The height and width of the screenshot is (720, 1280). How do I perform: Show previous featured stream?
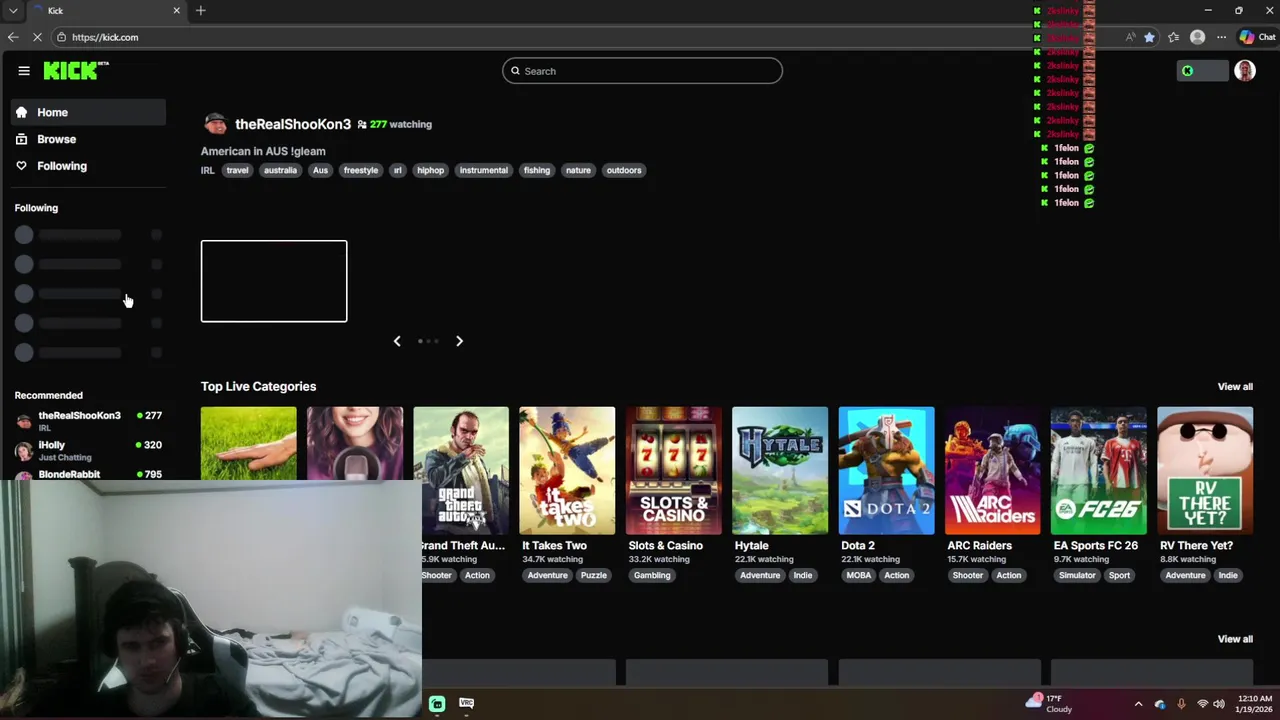[x=397, y=341]
